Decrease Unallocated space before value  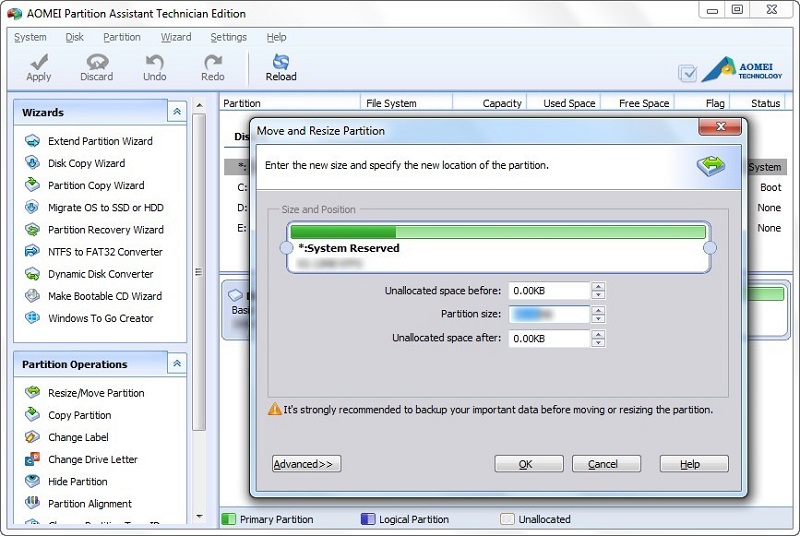pyautogui.click(x=598, y=295)
